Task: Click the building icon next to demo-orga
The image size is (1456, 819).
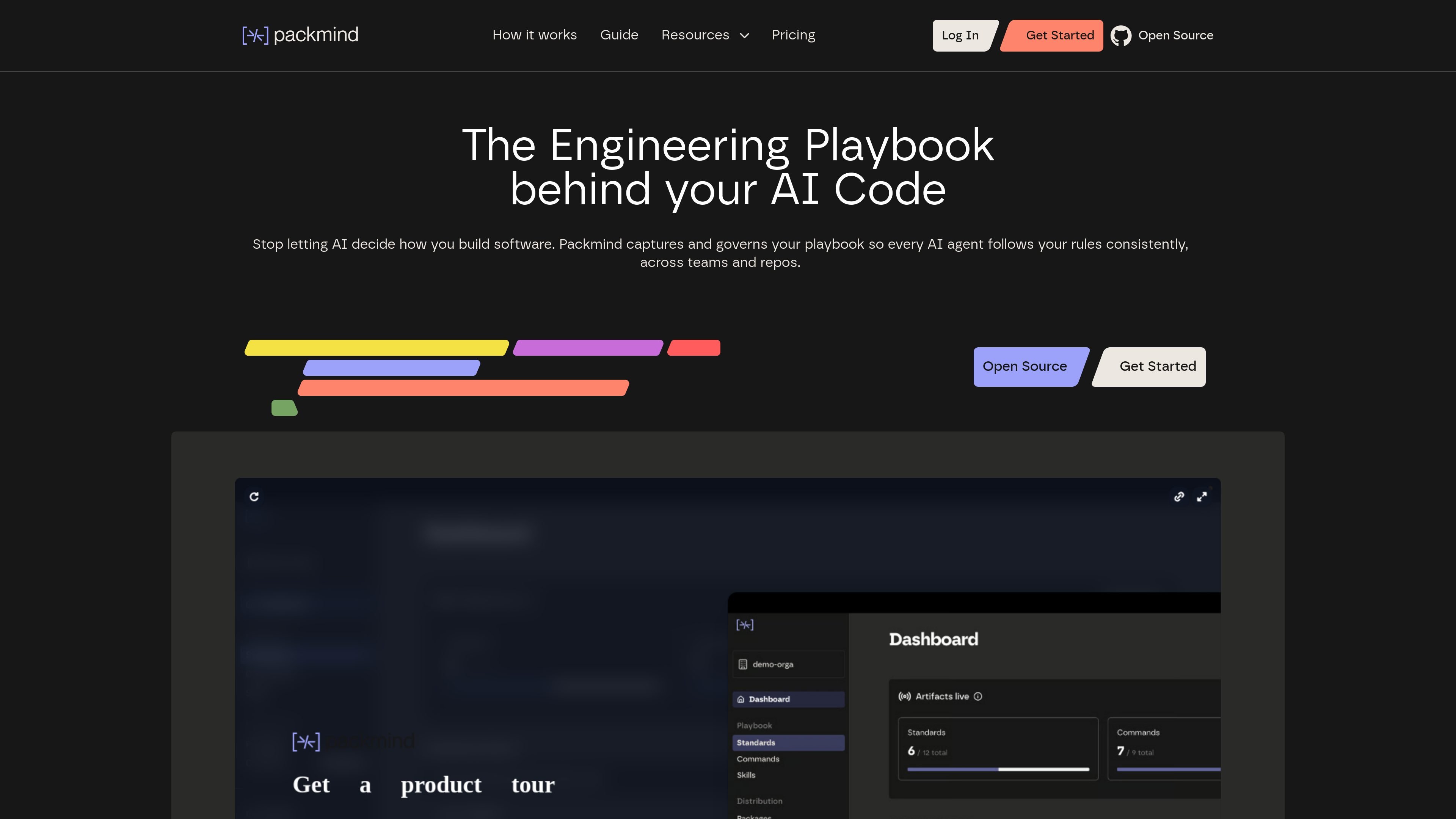Action: [x=743, y=664]
